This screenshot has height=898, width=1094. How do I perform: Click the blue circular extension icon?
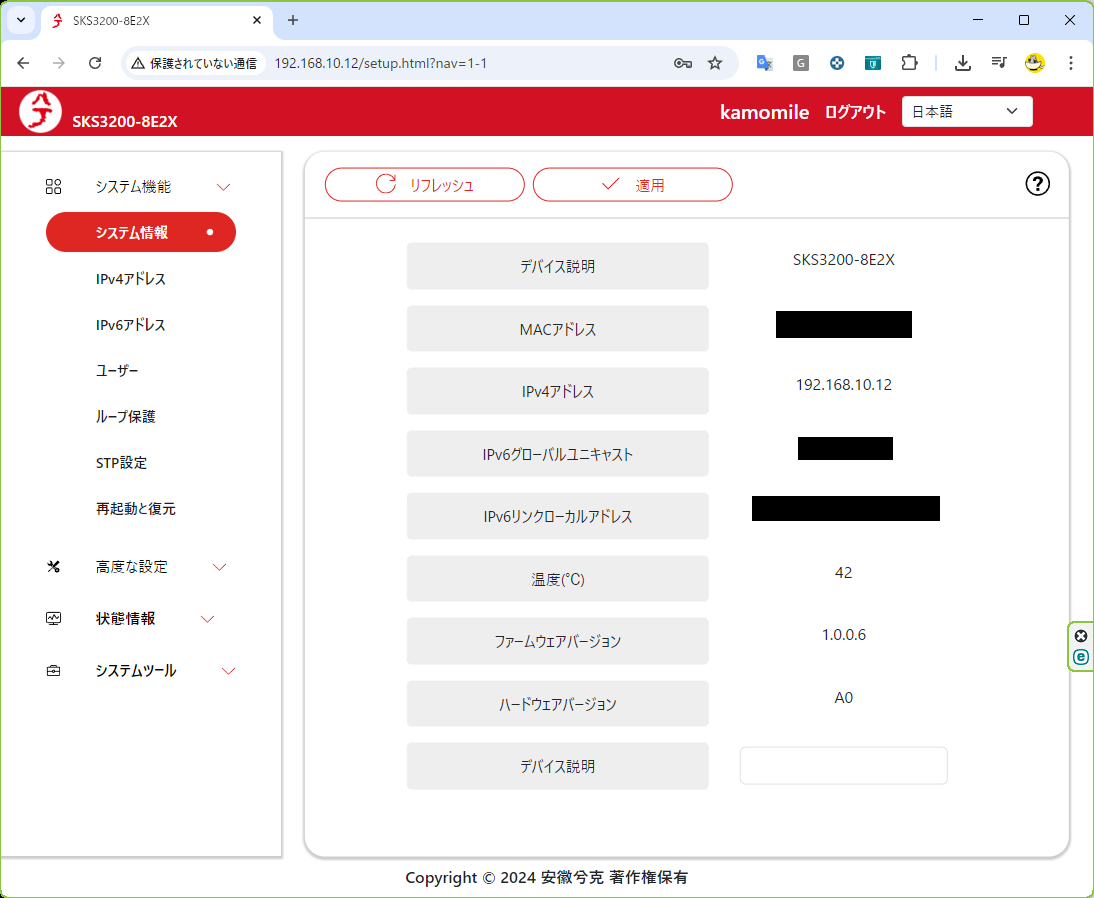tap(837, 63)
